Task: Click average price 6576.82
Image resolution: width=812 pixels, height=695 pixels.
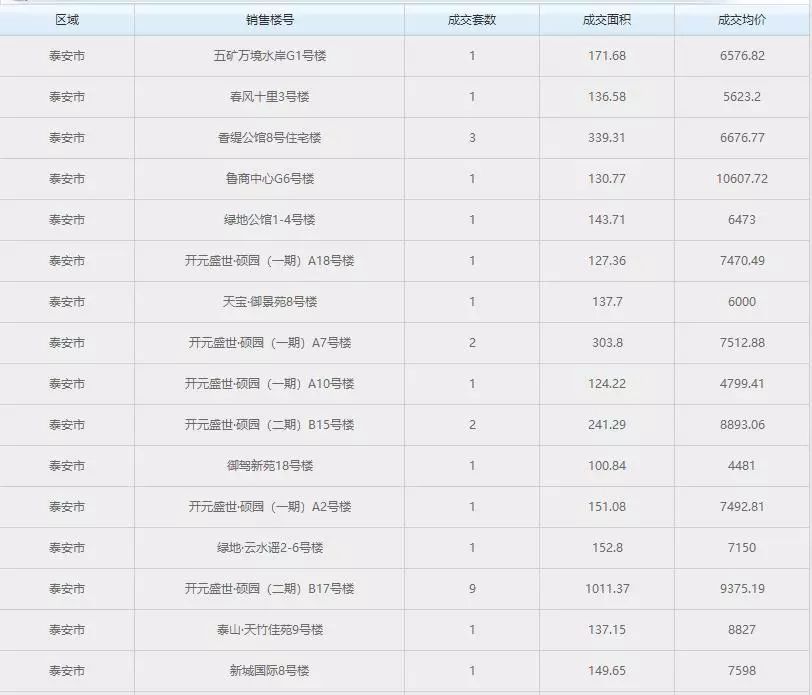Action: (742, 56)
